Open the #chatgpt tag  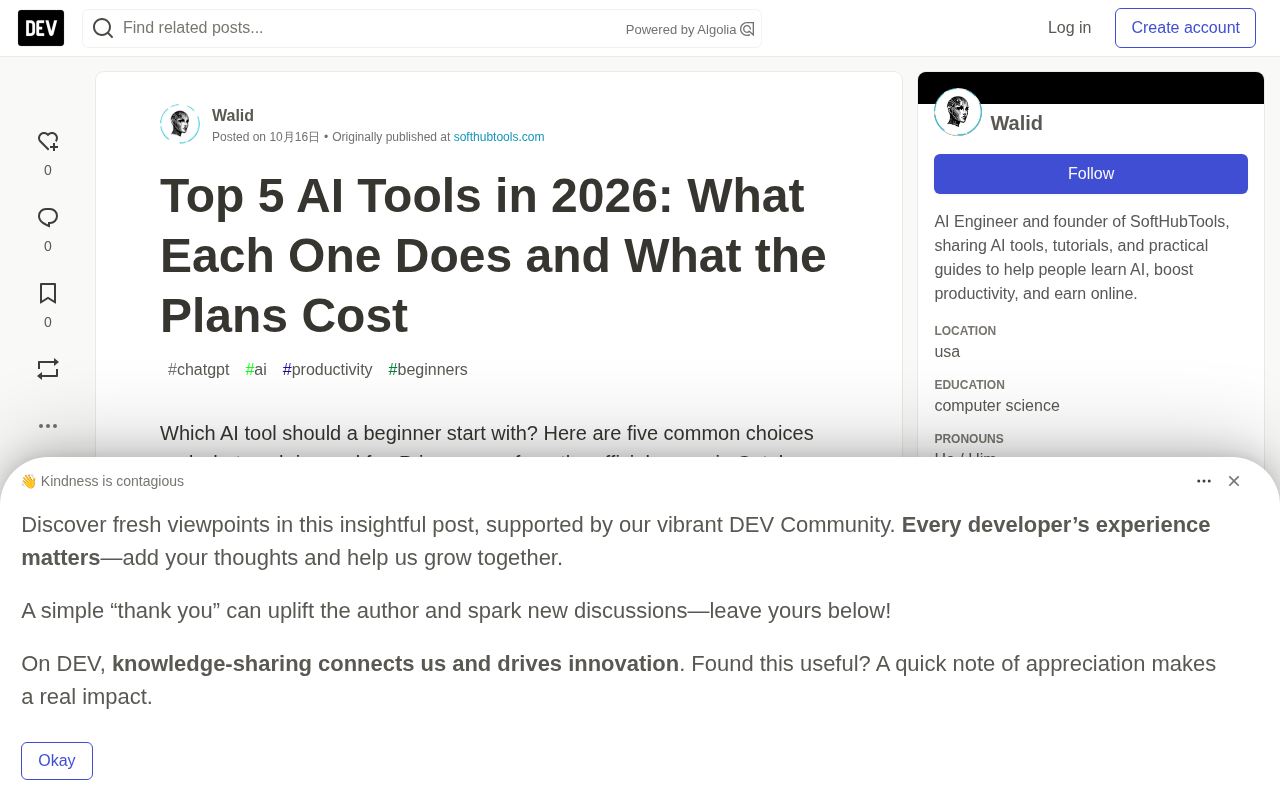coord(199,370)
